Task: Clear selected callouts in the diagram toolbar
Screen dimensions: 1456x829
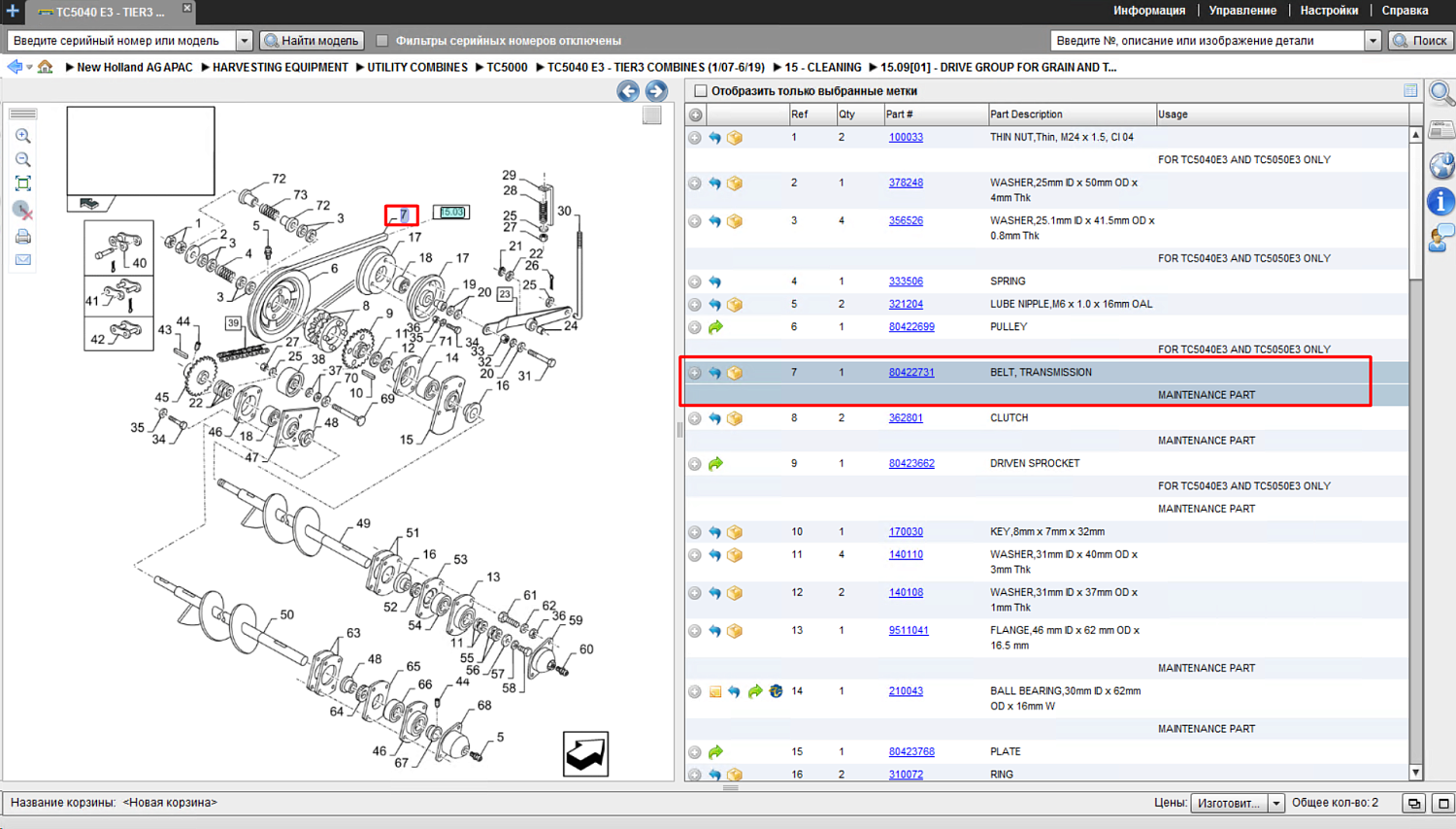Action: point(23,210)
